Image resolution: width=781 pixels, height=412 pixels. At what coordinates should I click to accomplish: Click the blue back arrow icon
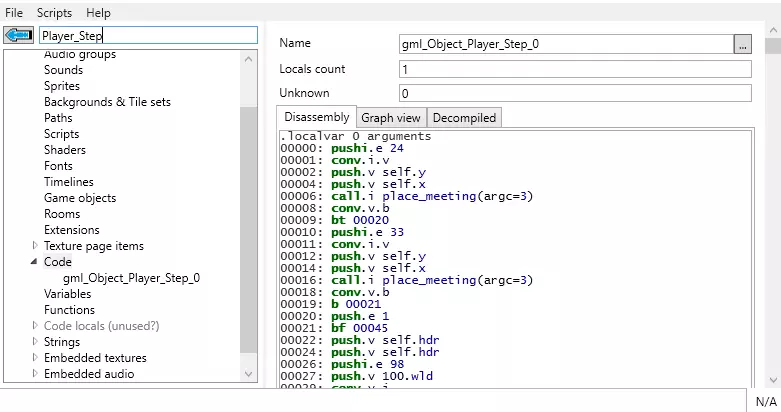(x=19, y=35)
